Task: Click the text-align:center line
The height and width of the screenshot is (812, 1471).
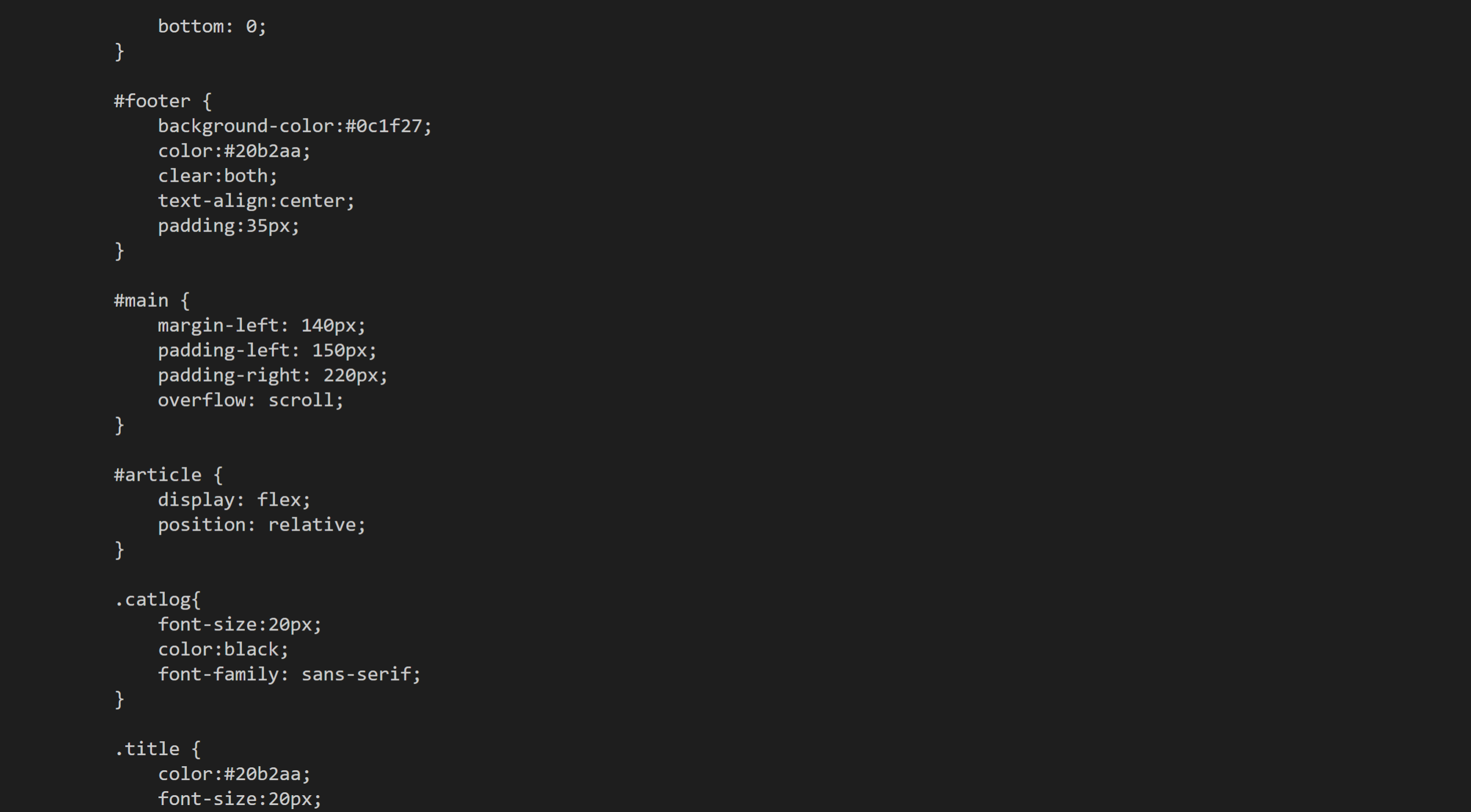Action: tap(256, 201)
